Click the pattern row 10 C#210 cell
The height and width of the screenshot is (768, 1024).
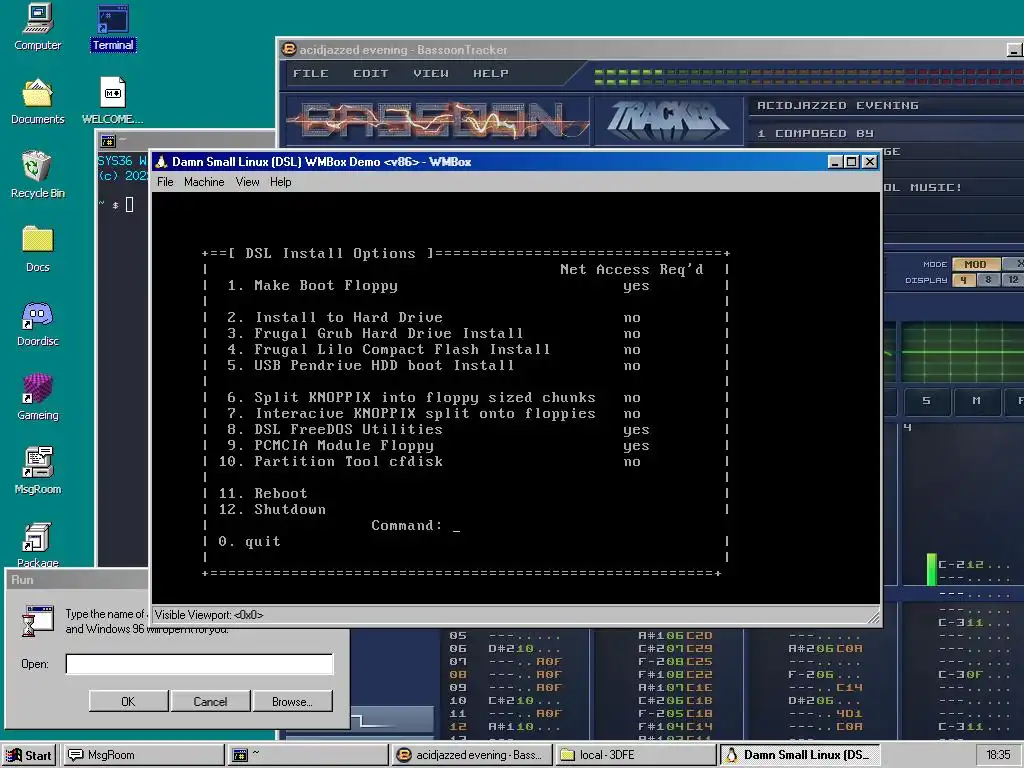tap(524, 701)
